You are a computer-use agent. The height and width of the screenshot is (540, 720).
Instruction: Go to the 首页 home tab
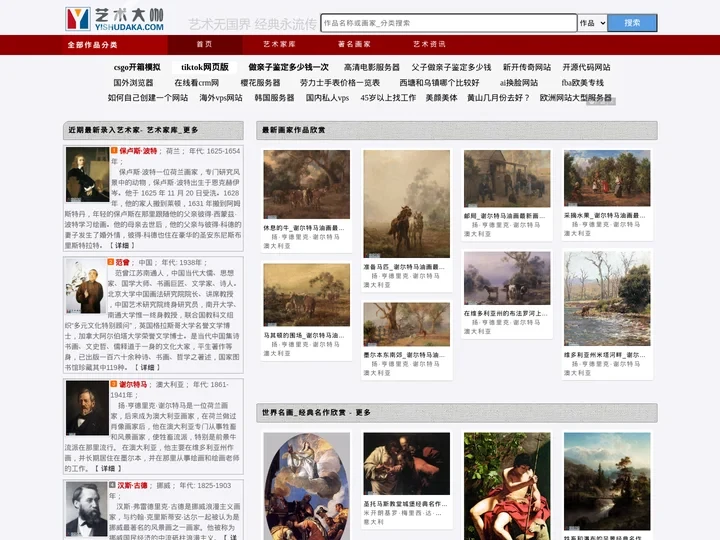(204, 45)
